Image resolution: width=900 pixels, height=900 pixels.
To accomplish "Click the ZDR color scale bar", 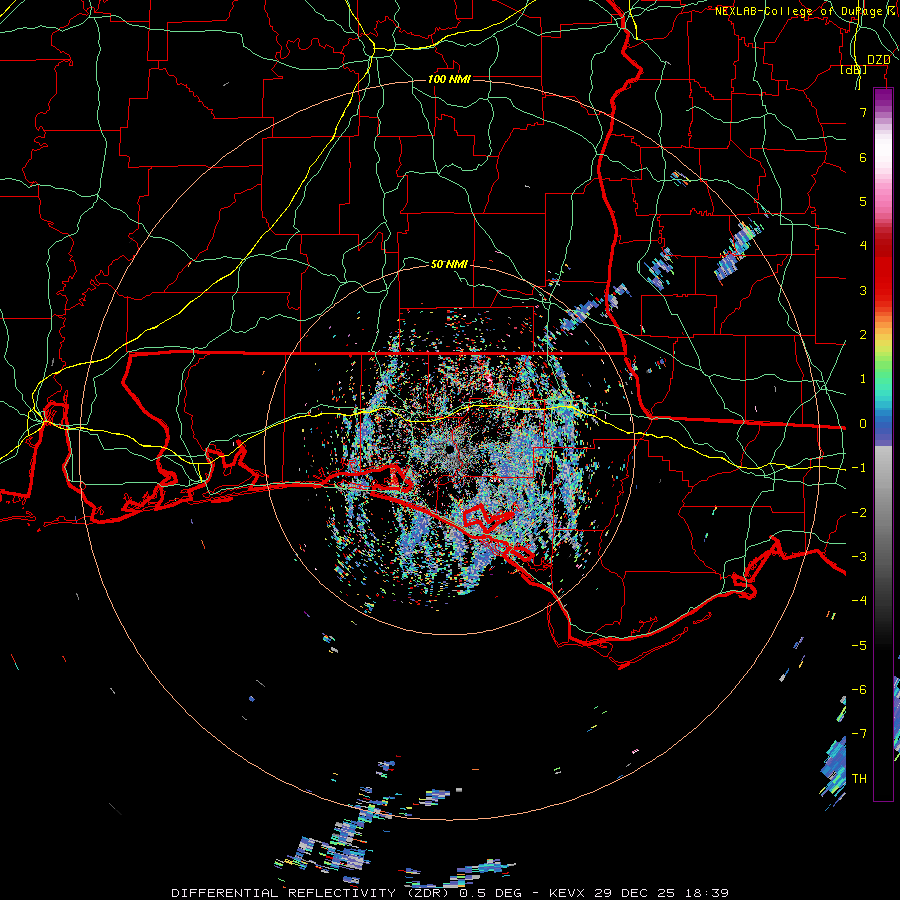I will [x=883, y=444].
